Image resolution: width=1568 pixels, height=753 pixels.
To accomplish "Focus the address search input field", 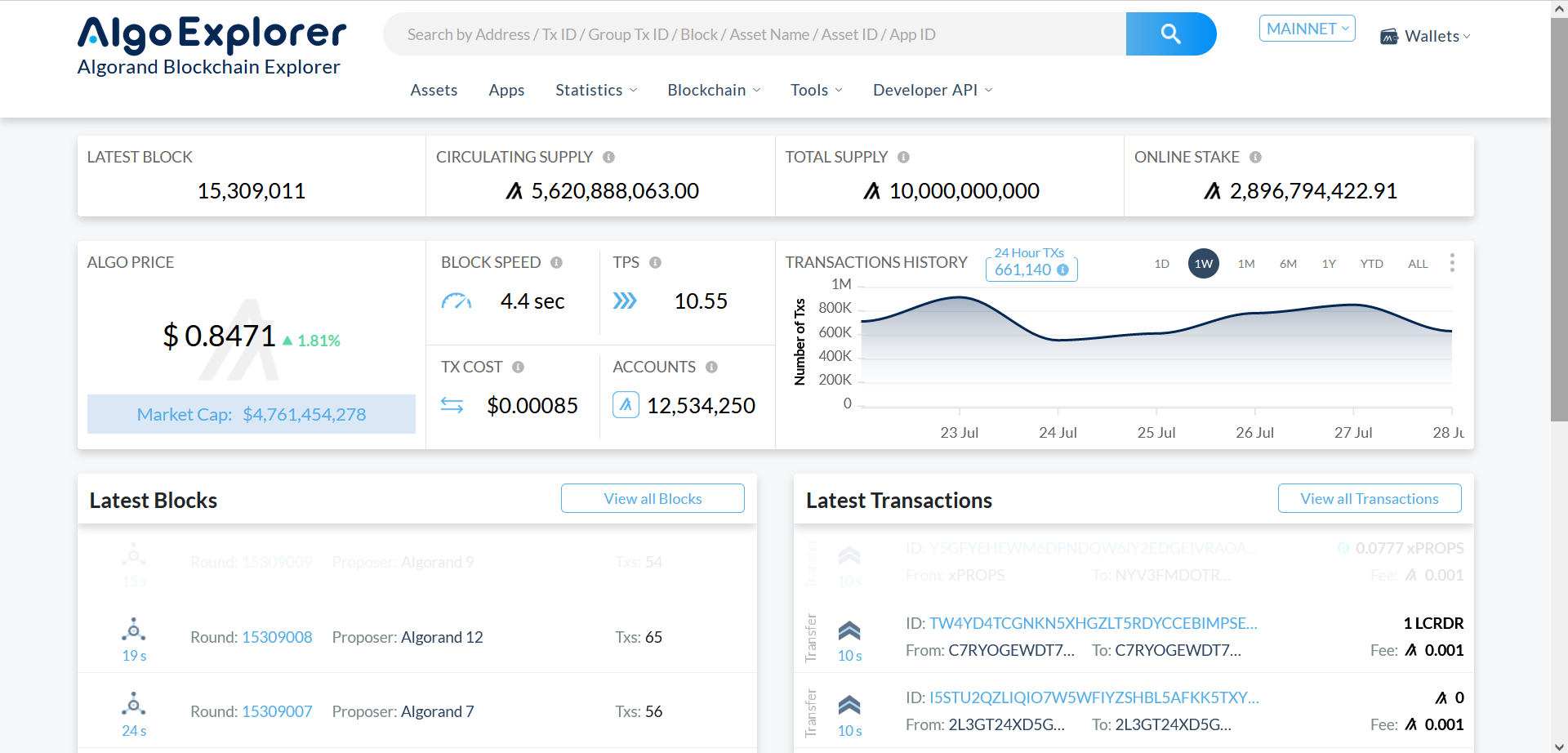I will (x=755, y=34).
